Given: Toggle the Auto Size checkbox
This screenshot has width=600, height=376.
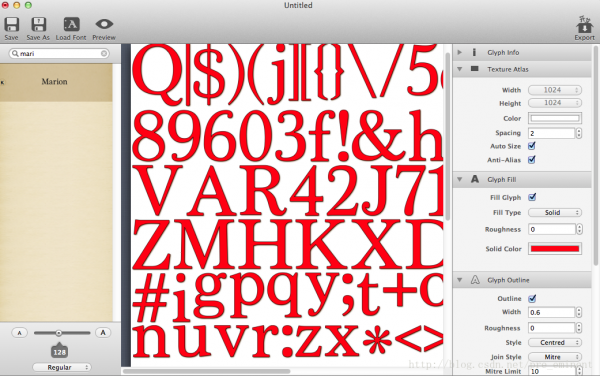Looking at the screenshot, I should coord(532,146).
